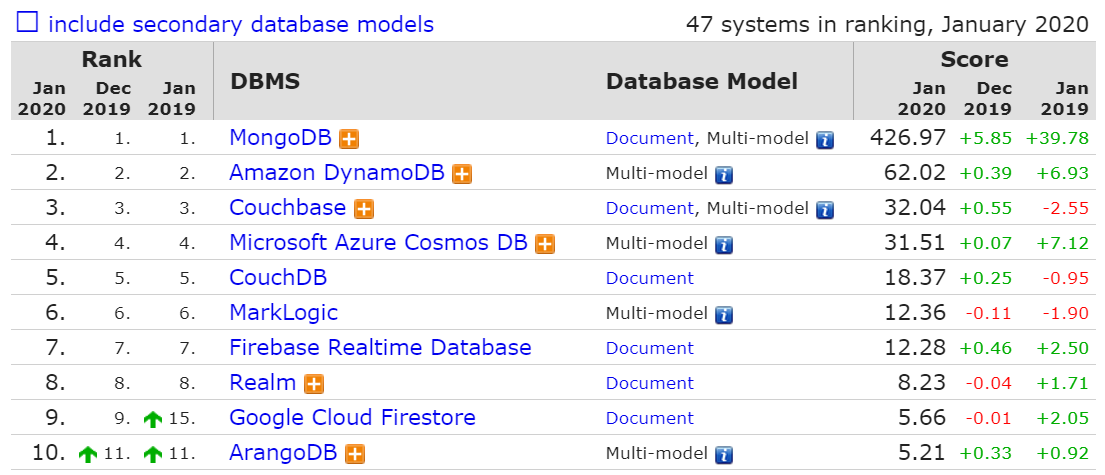This screenshot has height=475, width=1105.
Task: Click the MarkLogic DBMS link
Action: (x=283, y=313)
